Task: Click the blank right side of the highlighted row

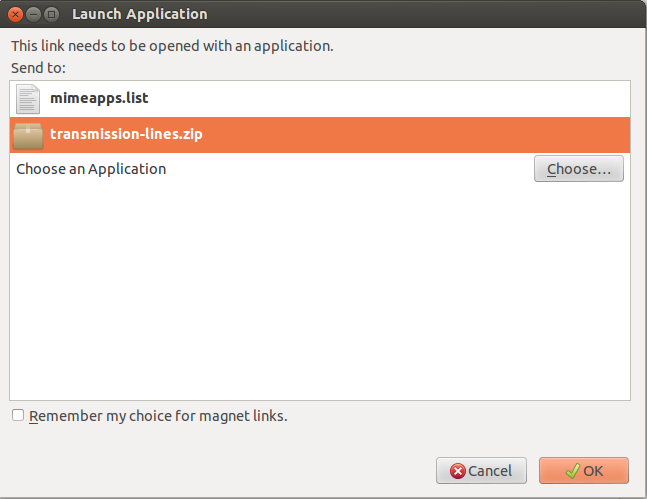Action: (x=450, y=134)
